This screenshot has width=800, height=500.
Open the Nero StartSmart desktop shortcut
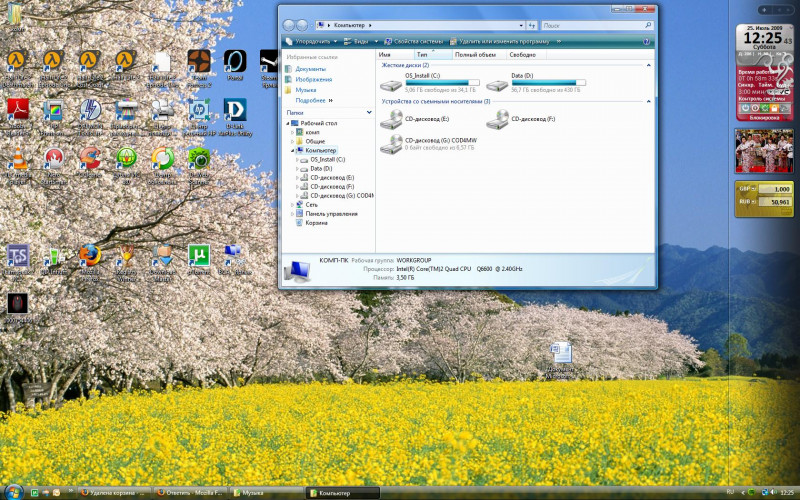click(x=54, y=158)
